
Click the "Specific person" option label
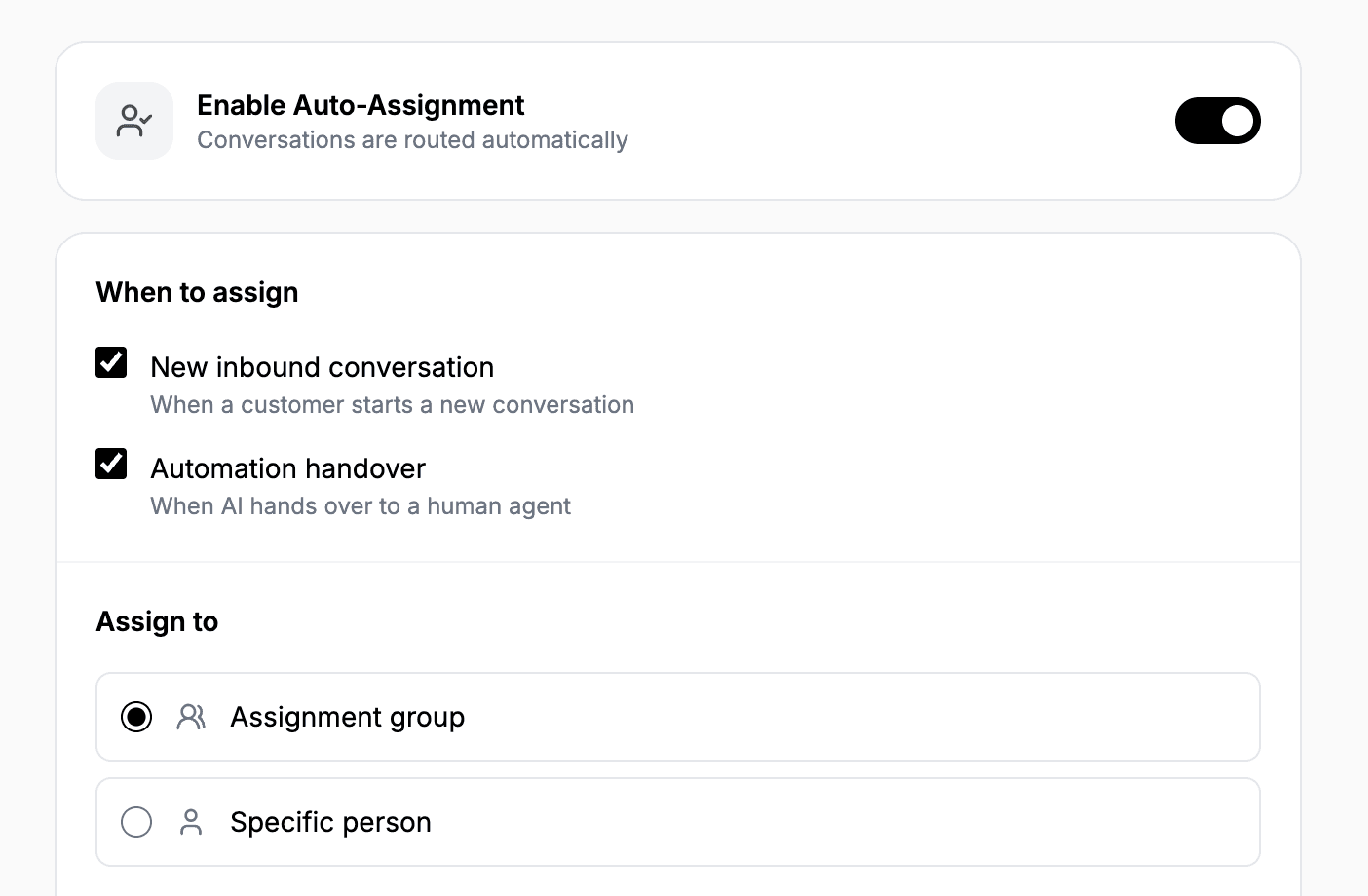point(330,822)
